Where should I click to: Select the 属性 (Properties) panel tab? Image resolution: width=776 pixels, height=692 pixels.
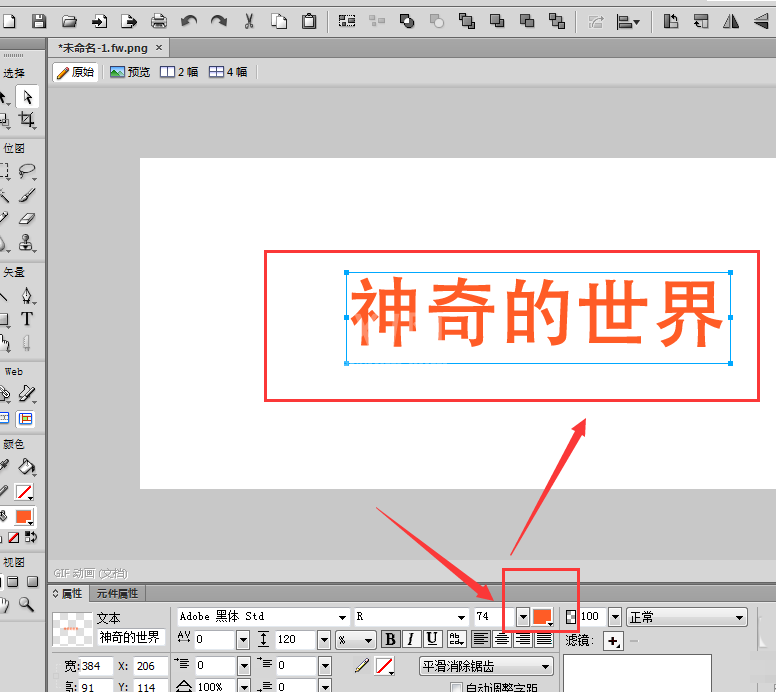coord(68,593)
